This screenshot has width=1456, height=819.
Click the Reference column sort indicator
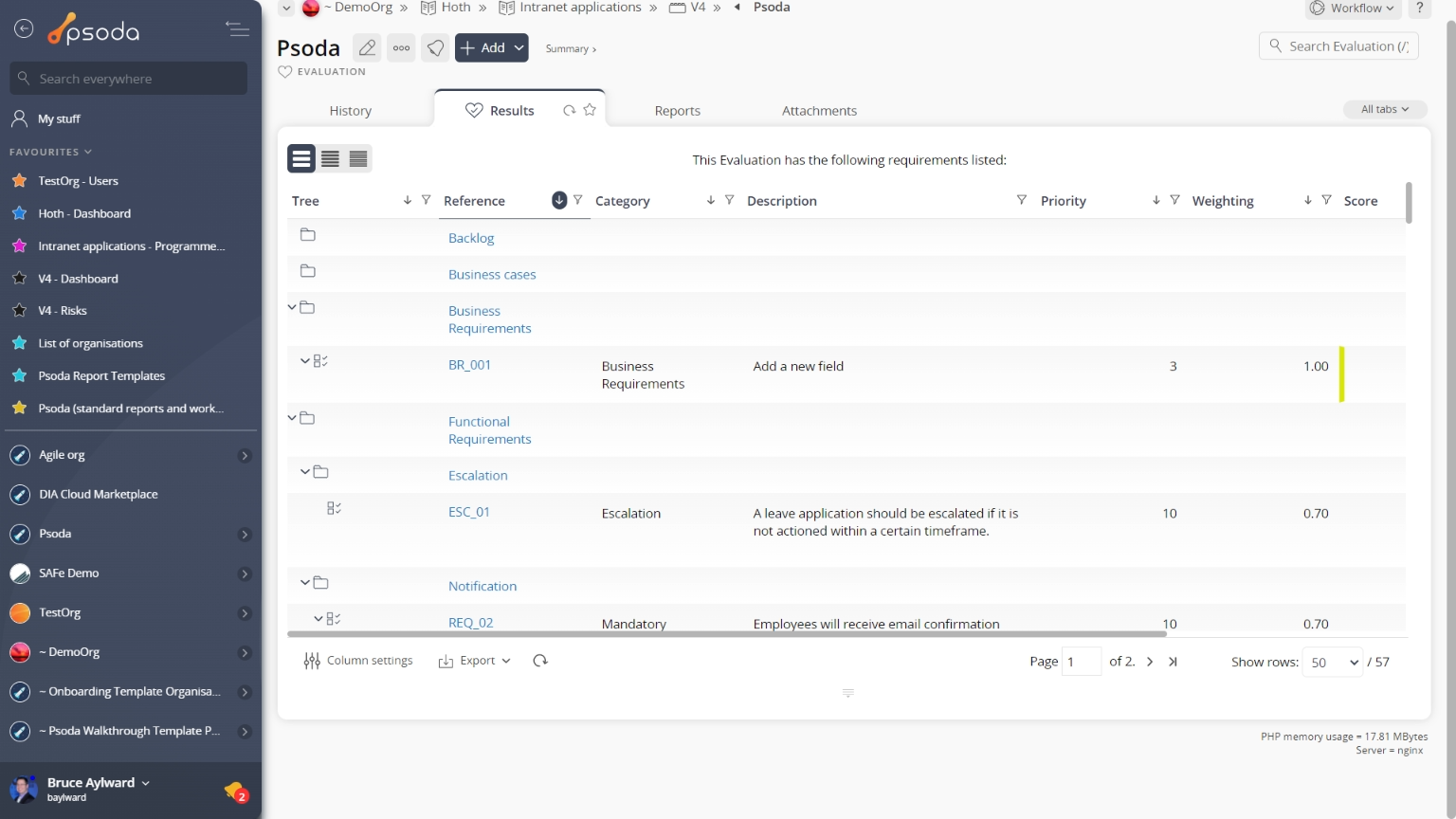point(559,200)
